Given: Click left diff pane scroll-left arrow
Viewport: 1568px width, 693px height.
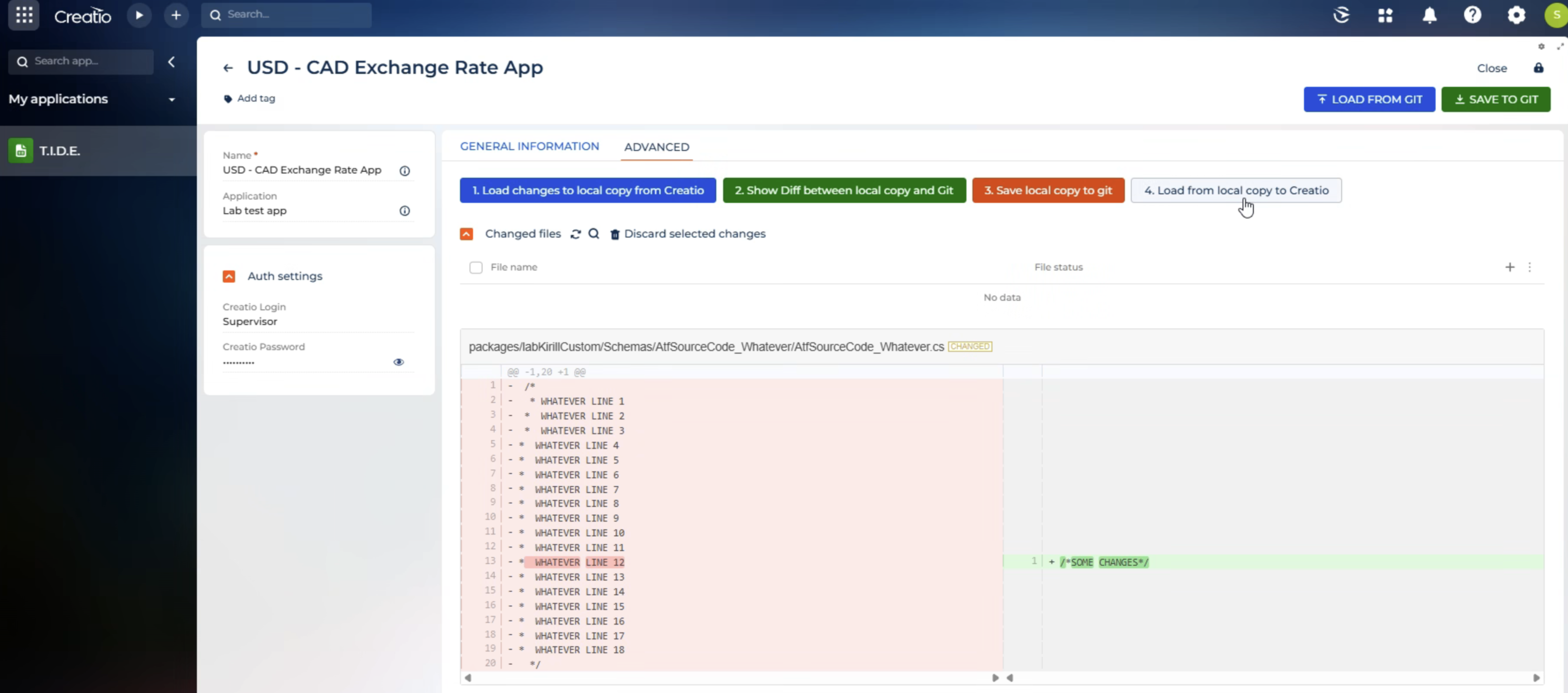Looking at the screenshot, I should [x=468, y=678].
